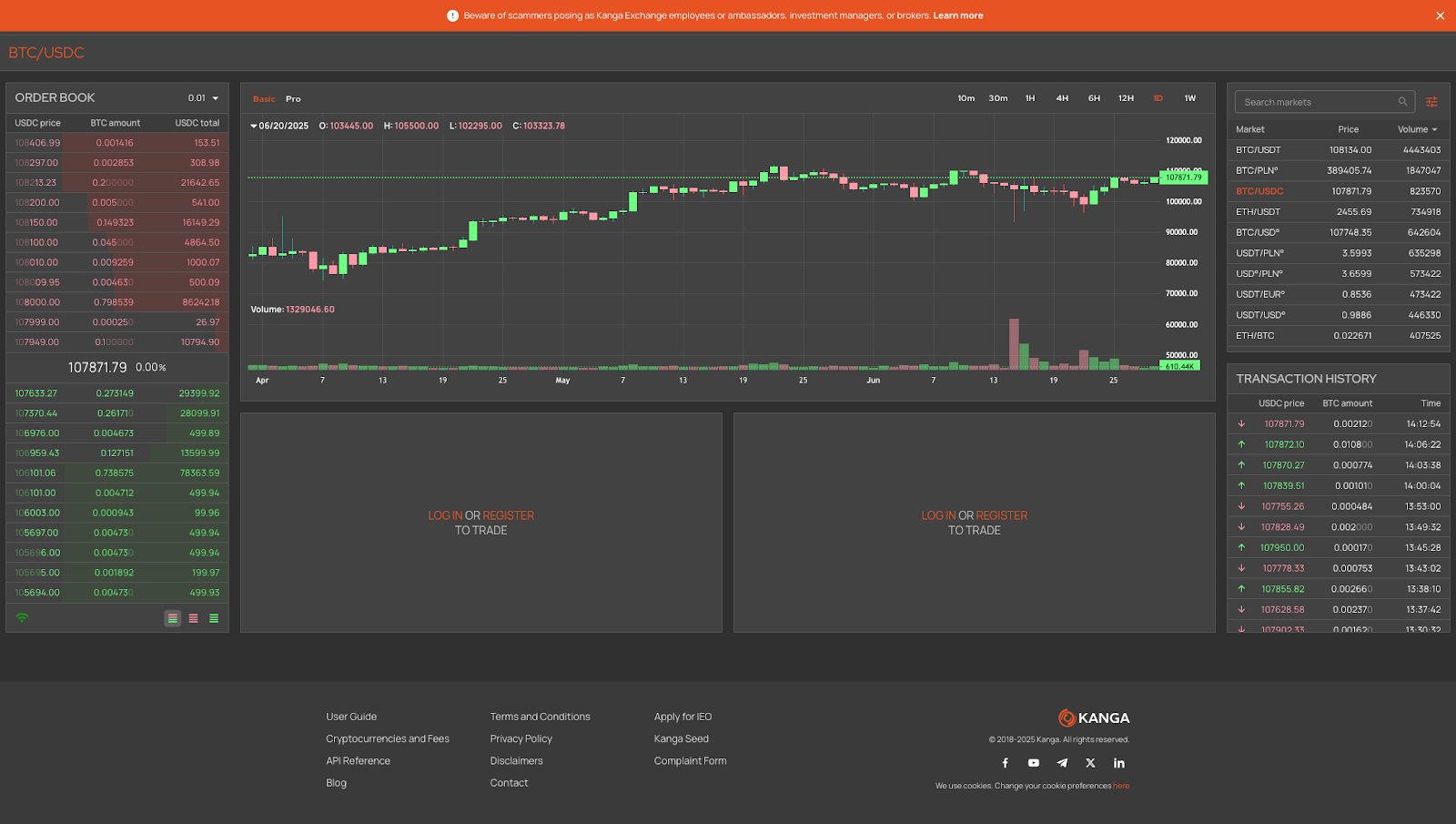This screenshot has width=1456, height=824.
Task: Open the Terms and Conditions footer link
Action: coord(540,717)
